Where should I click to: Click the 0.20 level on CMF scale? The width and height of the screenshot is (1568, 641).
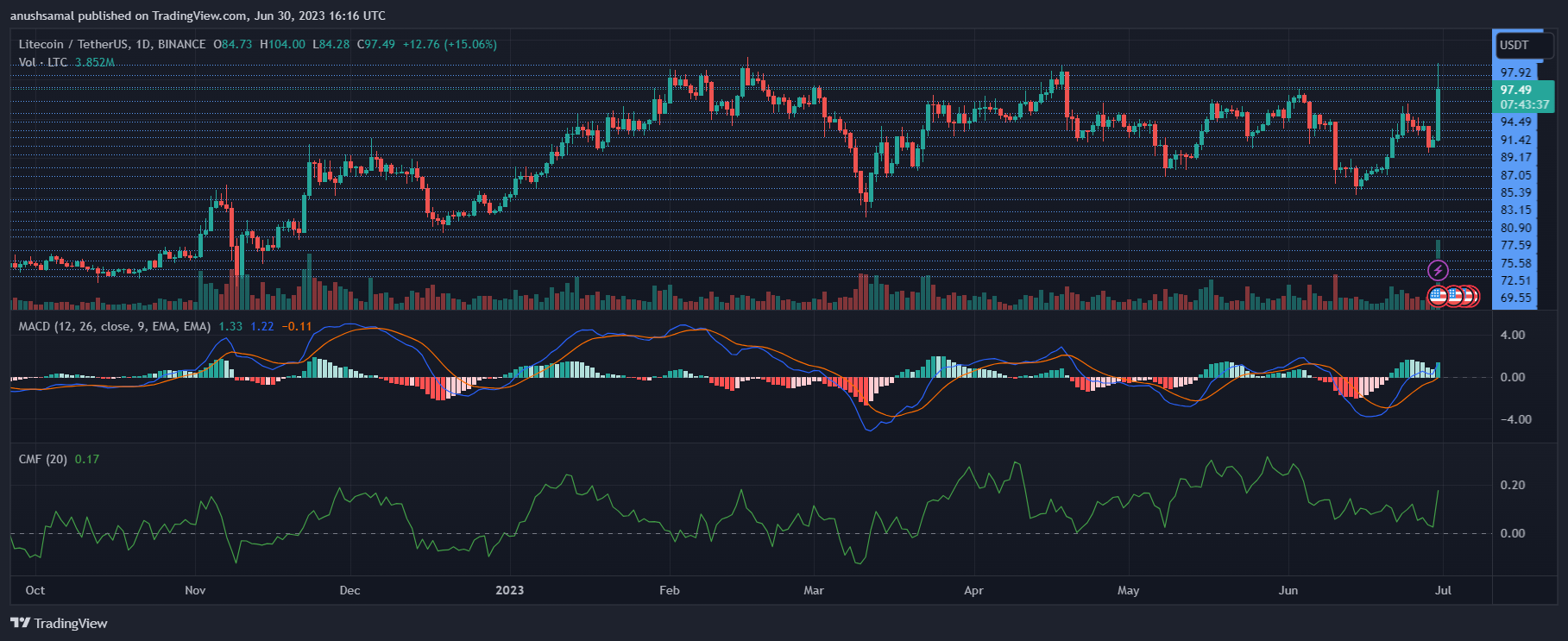tap(1513, 485)
